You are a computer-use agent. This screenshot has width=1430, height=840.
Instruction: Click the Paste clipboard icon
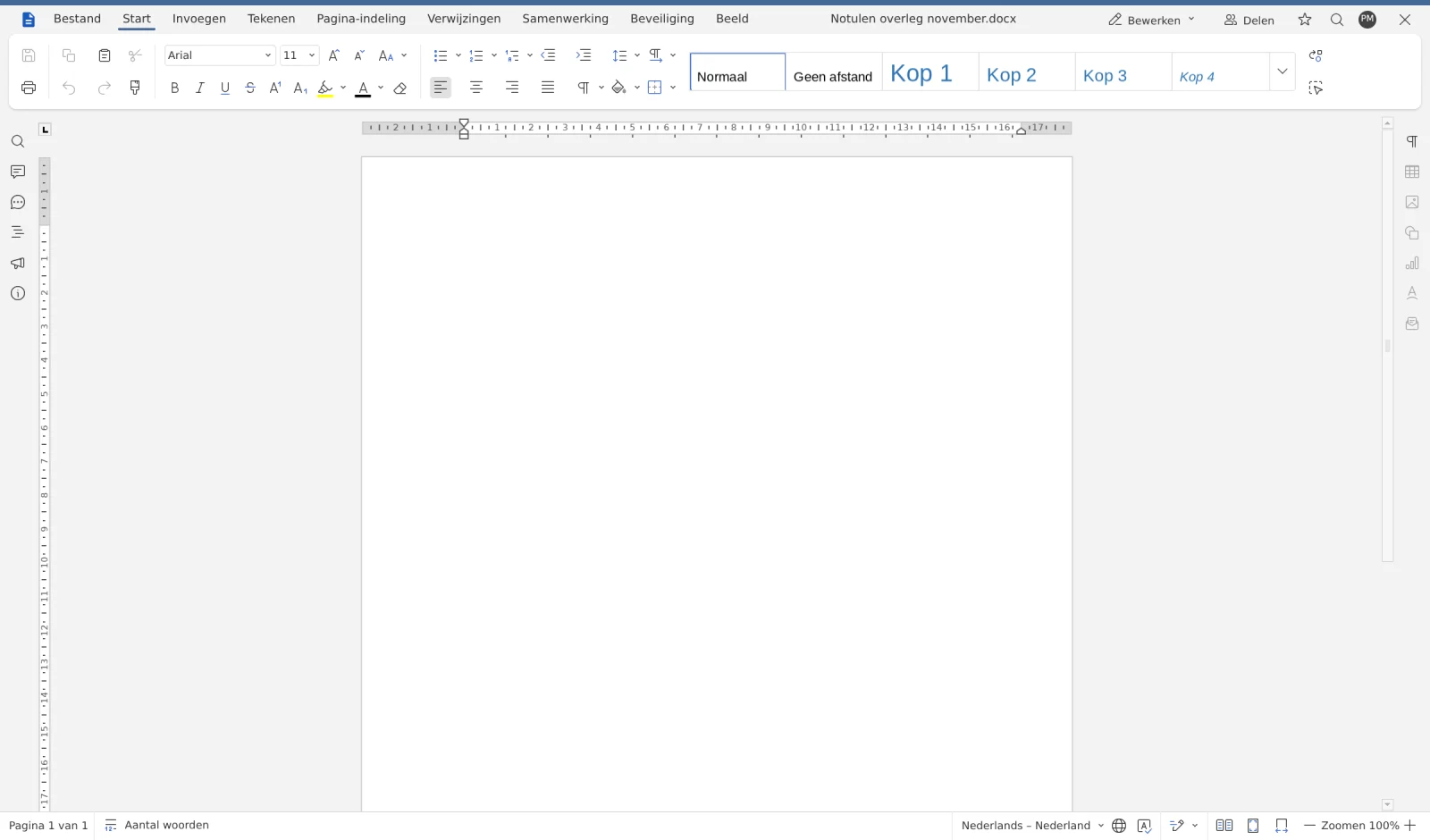105,55
